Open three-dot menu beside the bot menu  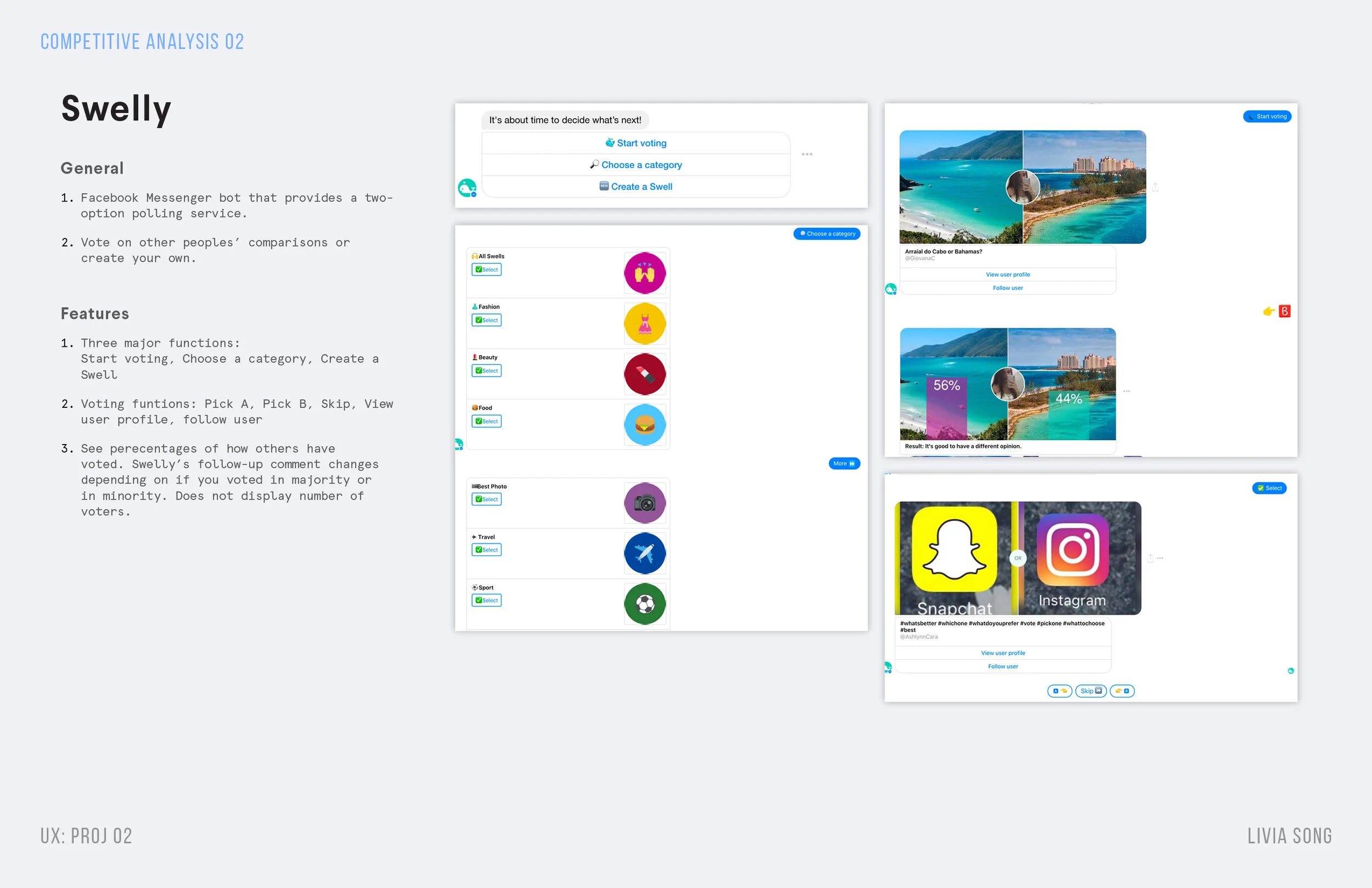807,154
